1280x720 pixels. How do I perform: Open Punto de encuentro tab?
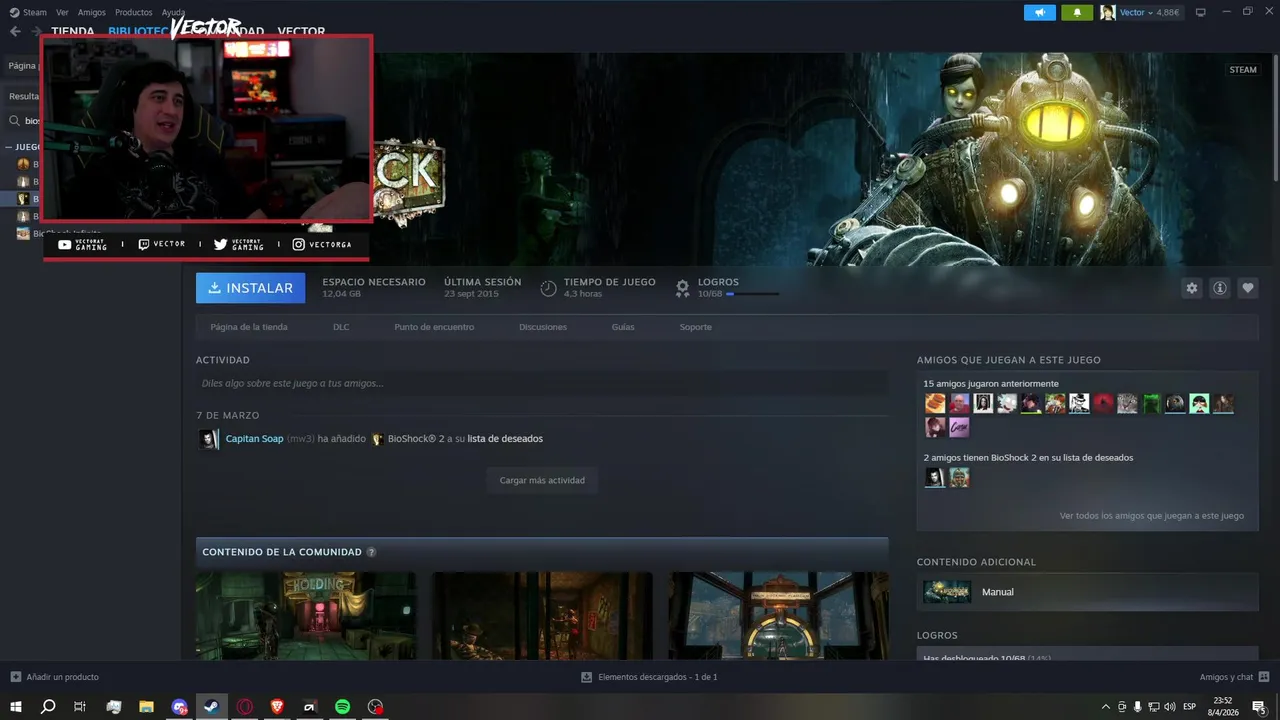tap(434, 327)
